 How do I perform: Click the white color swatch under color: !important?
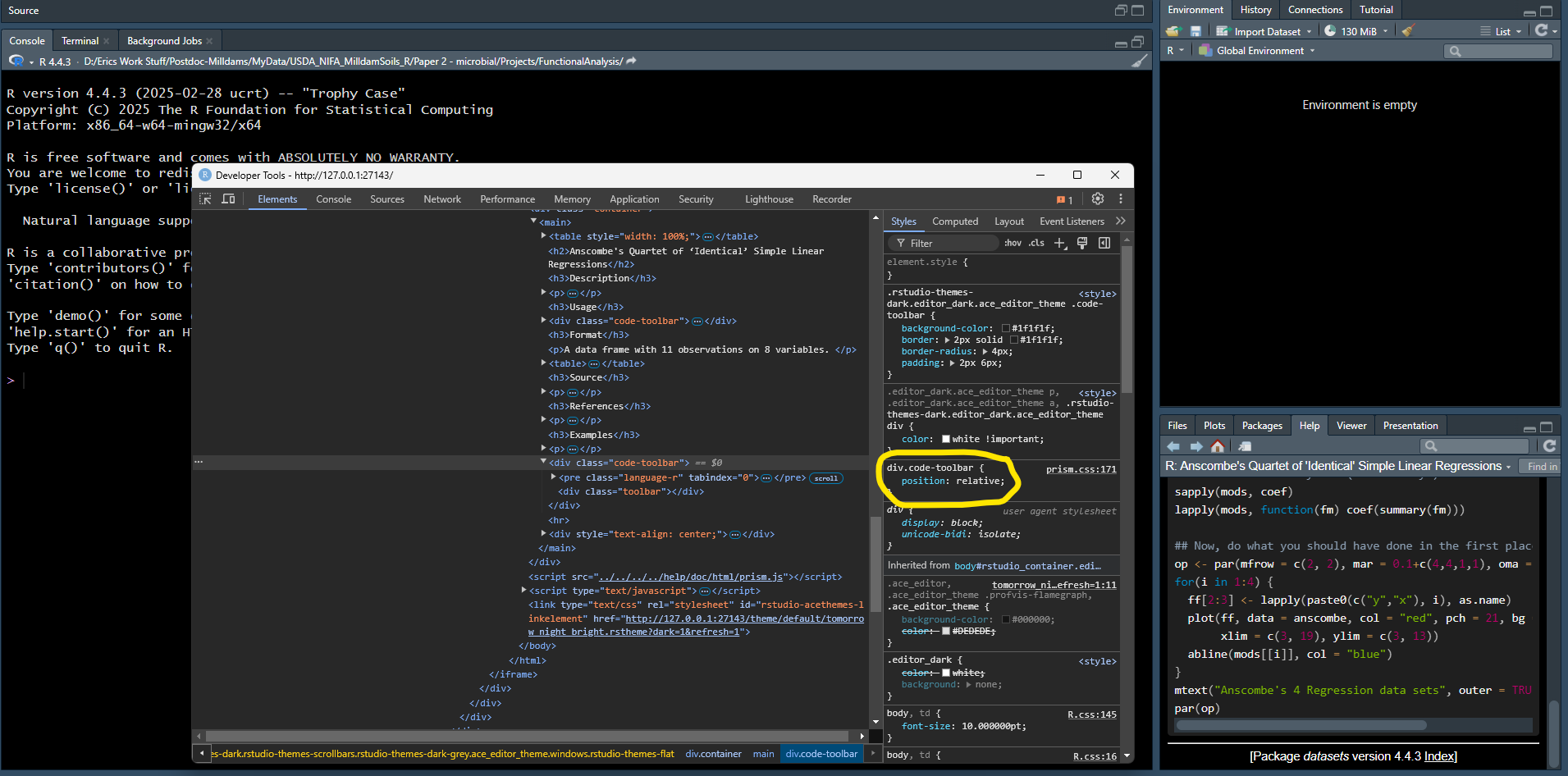pos(946,439)
